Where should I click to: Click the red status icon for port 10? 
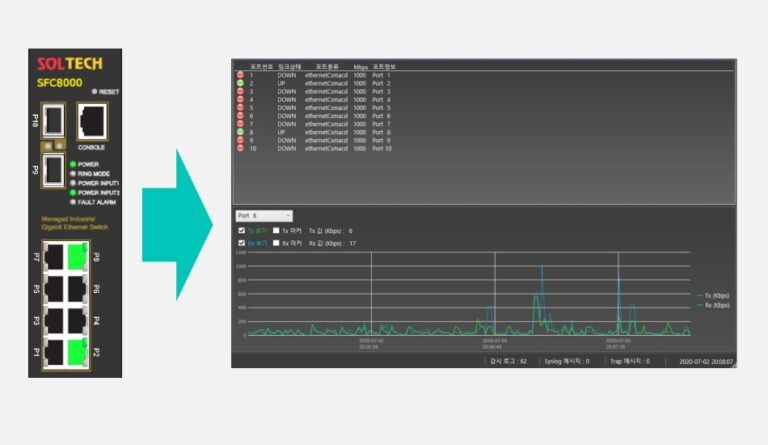coord(240,148)
